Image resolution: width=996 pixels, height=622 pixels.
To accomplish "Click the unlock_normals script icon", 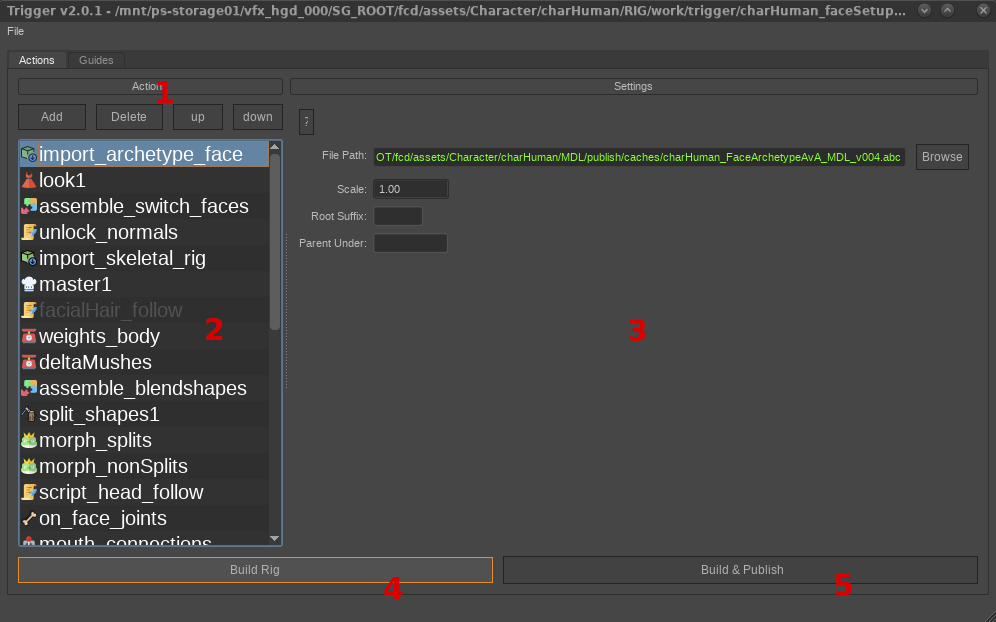I will tap(29, 232).
